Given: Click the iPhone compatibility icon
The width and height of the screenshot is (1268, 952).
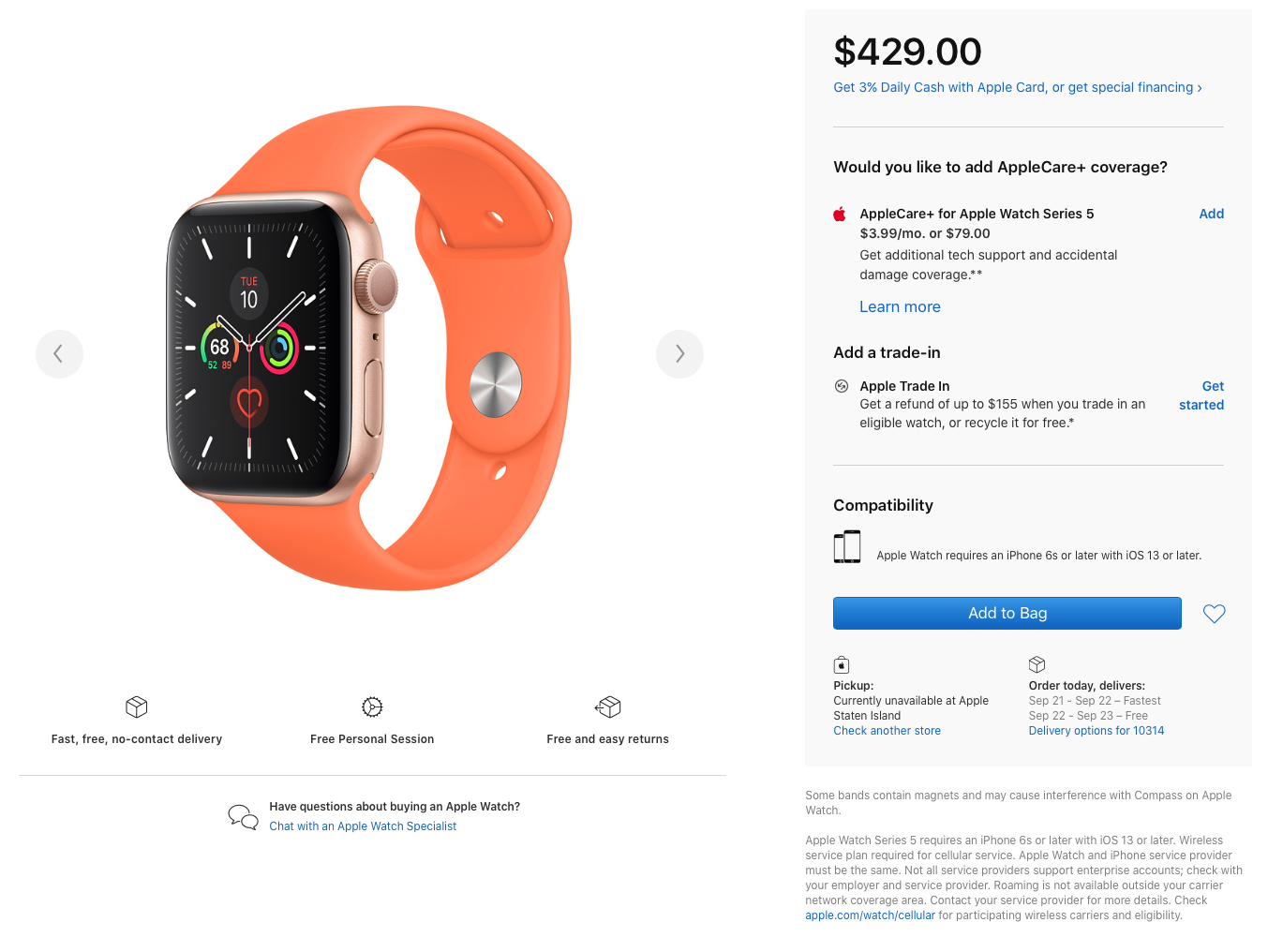Looking at the screenshot, I should click(847, 546).
